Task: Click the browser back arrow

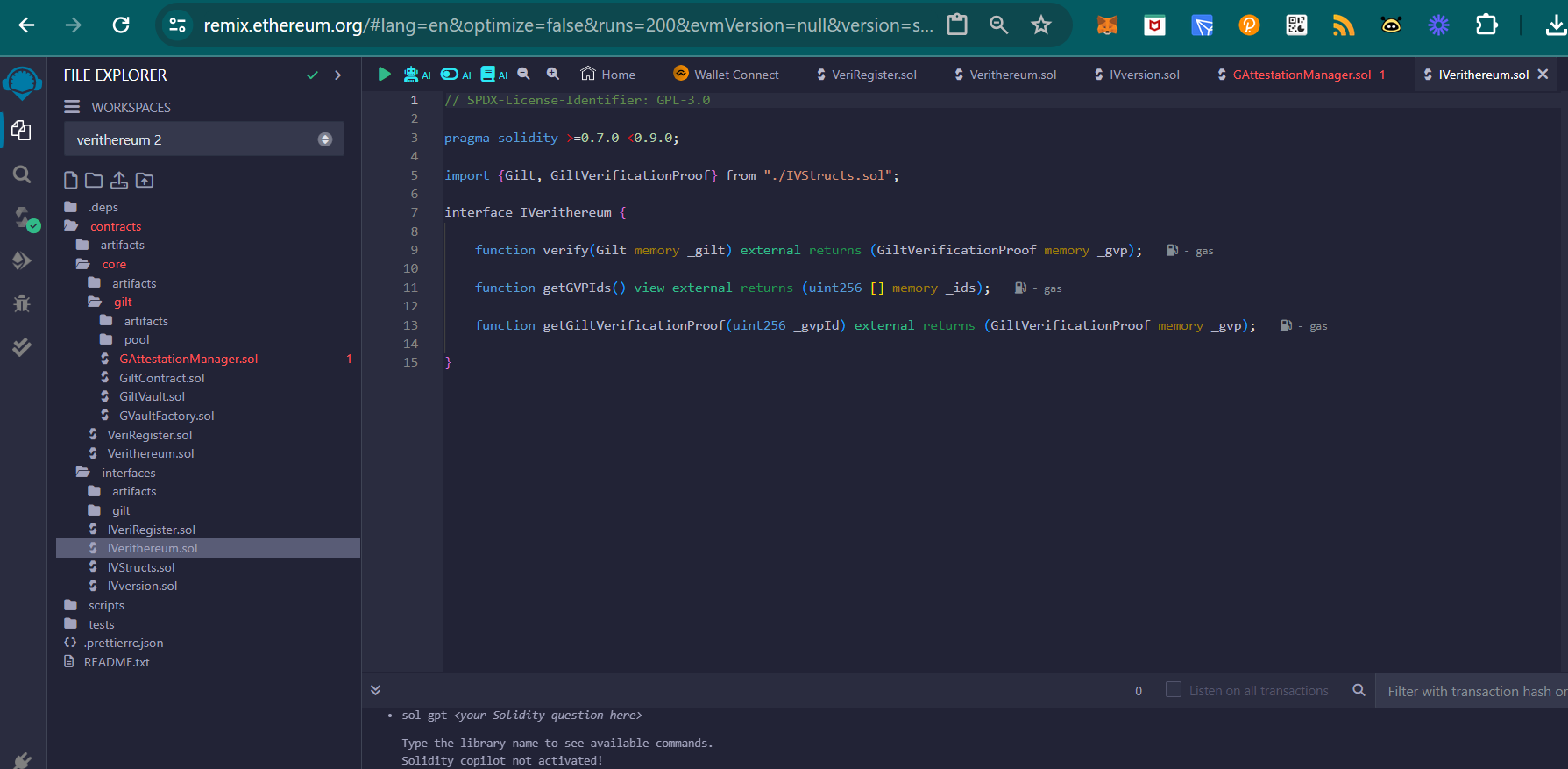Action: [x=26, y=25]
